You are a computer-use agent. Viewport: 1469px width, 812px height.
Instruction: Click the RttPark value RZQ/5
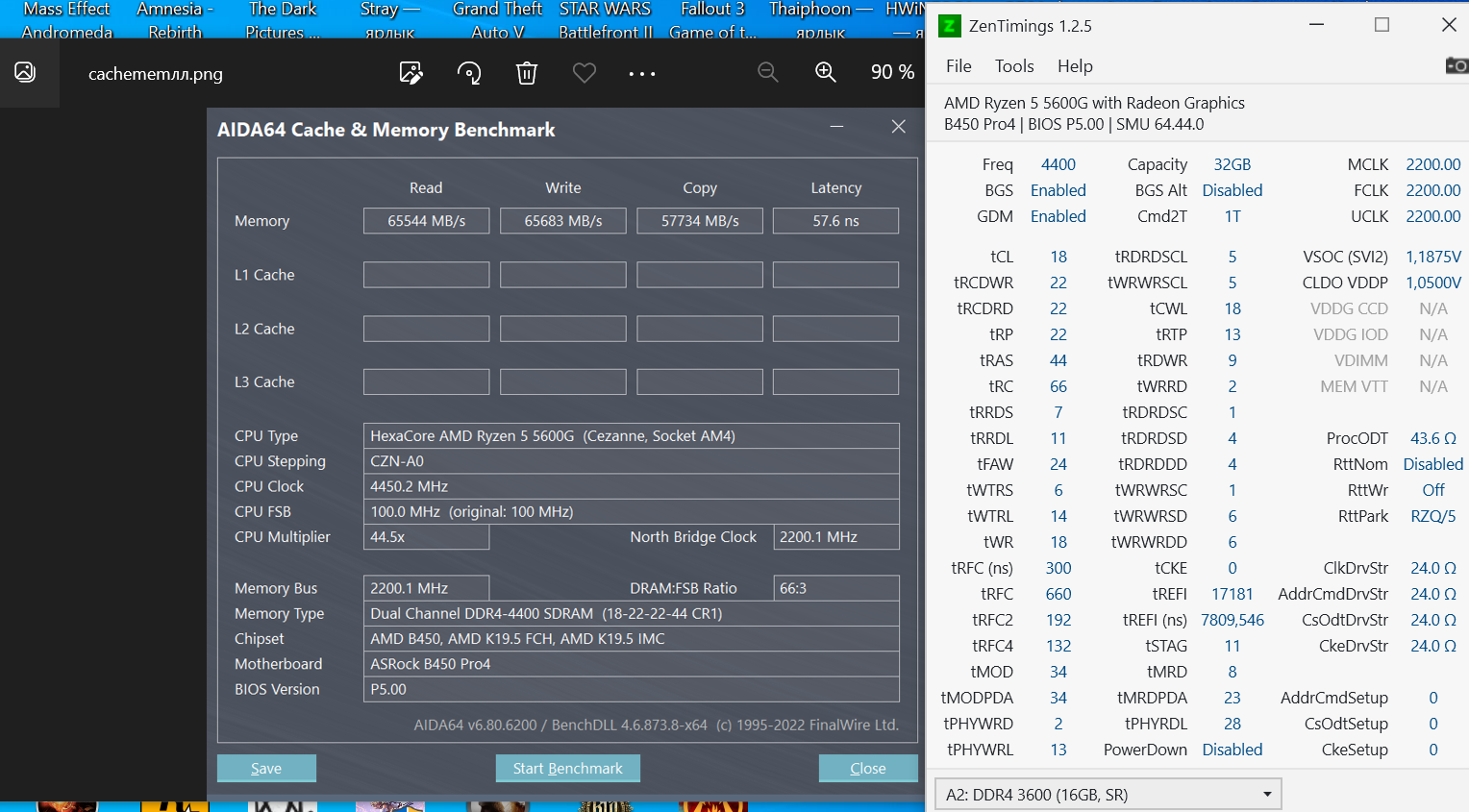(x=1433, y=516)
